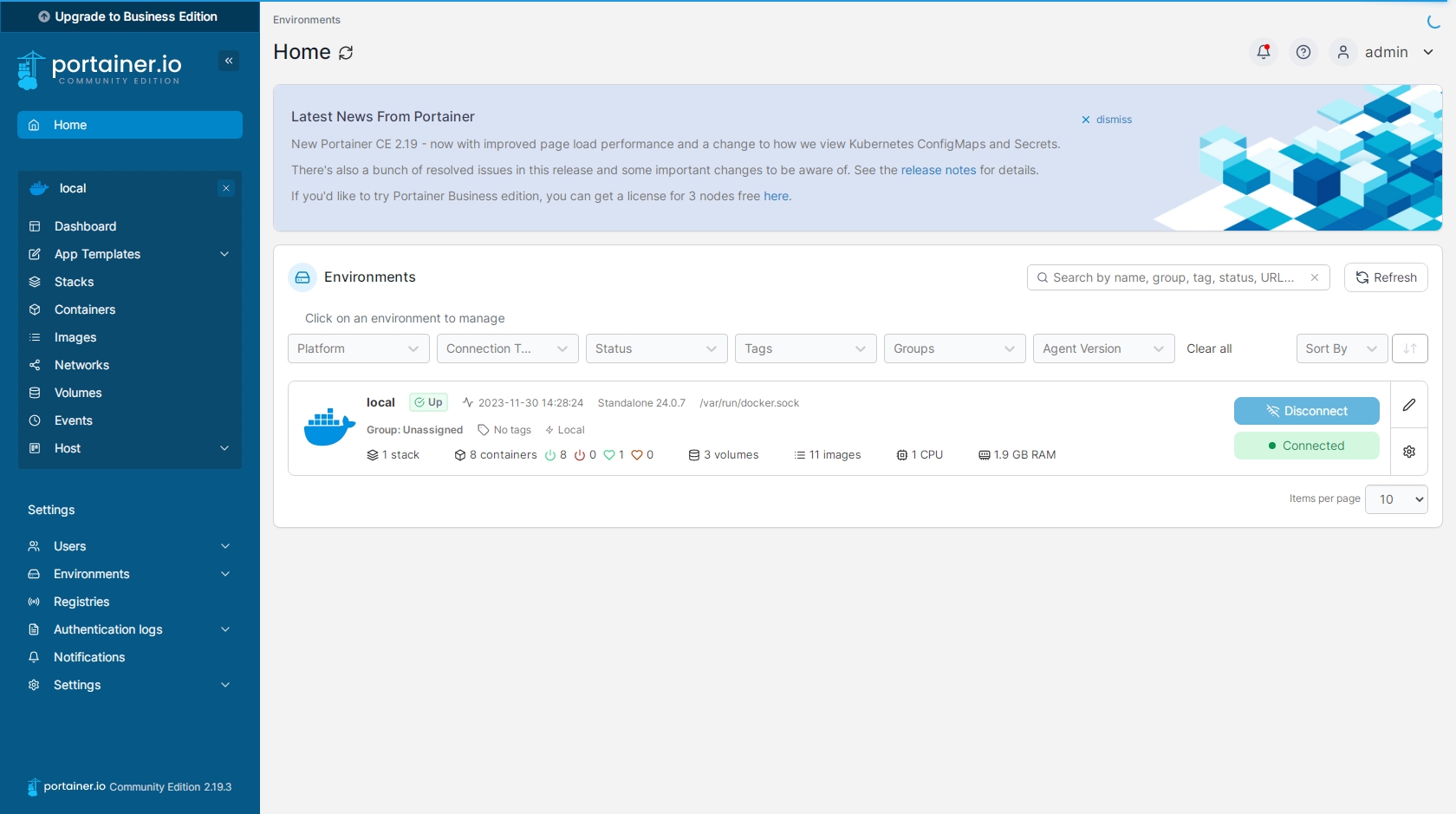Expand the admin user menu chevron
Viewport: 1456px width, 814px height.
pos(1428,52)
